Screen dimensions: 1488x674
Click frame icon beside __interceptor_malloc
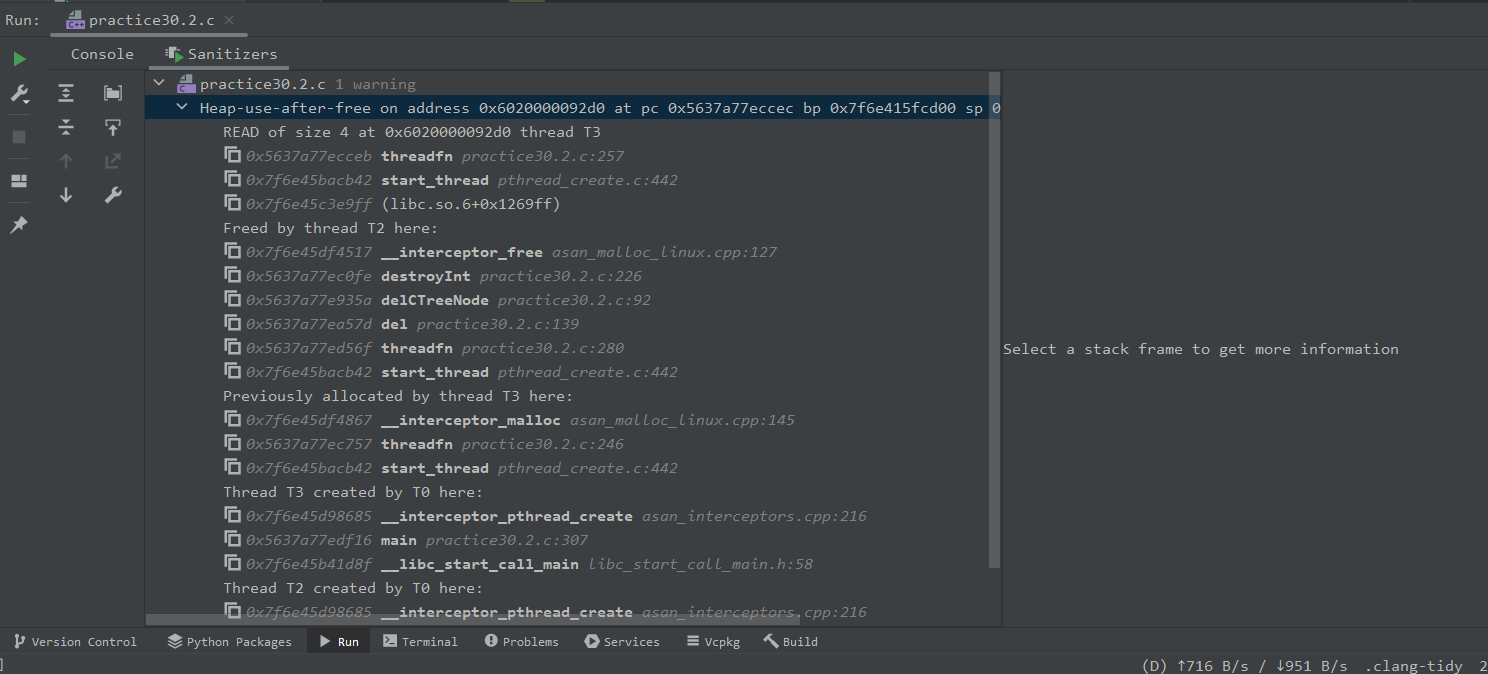[x=233, y=419]
